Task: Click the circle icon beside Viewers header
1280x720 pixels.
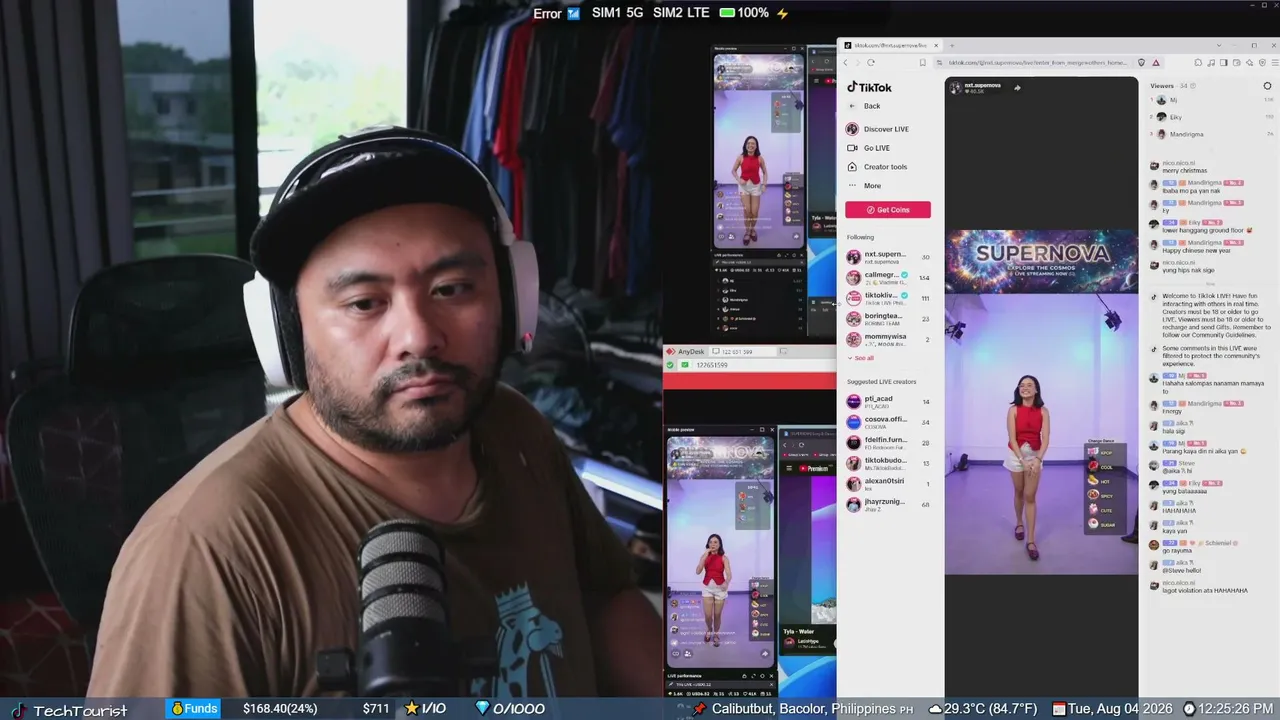Action: [x=1267, y=86]
